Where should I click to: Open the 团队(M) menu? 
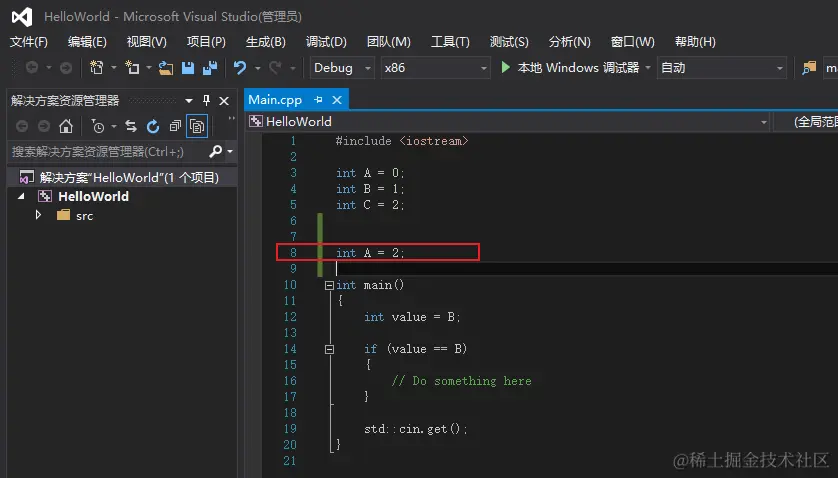pos(389,42)
